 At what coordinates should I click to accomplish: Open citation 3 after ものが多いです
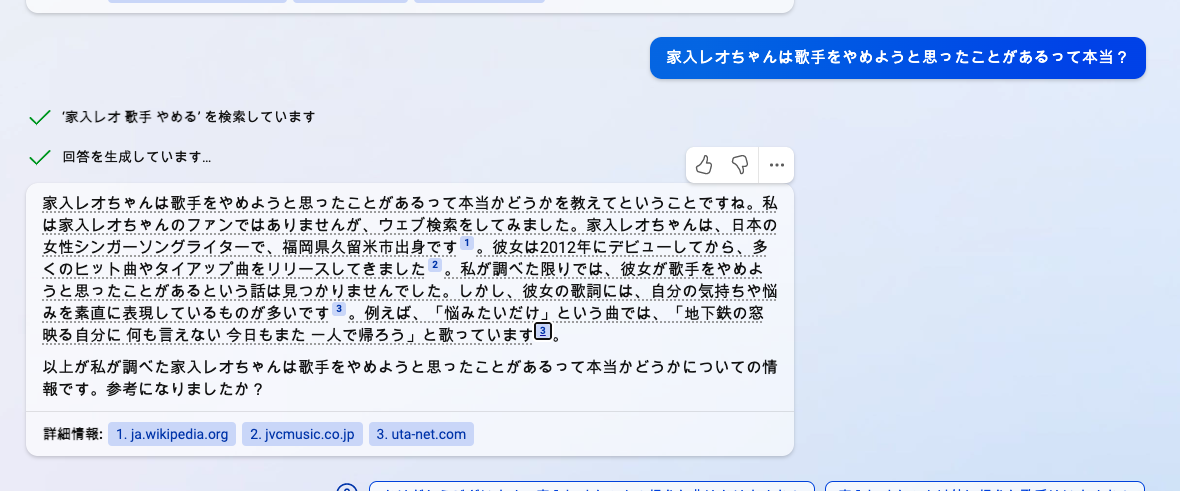pos(339,309)
